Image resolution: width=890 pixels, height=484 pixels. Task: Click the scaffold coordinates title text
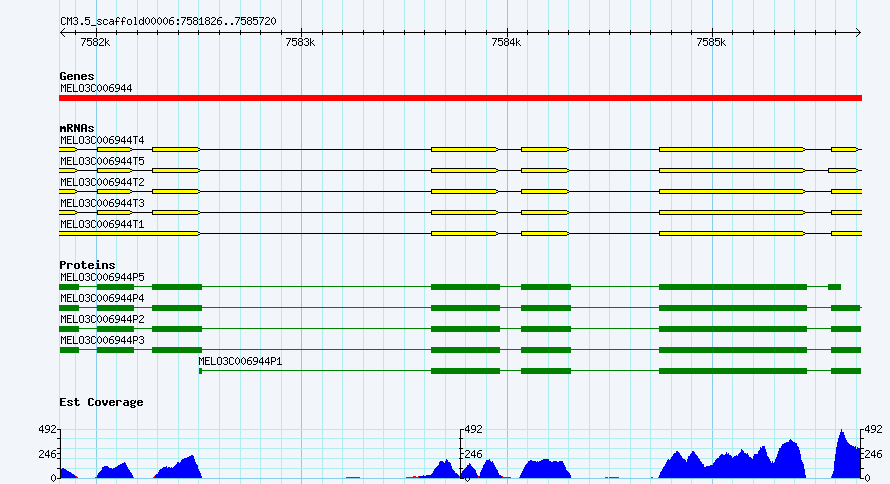[x=169, y=22]
